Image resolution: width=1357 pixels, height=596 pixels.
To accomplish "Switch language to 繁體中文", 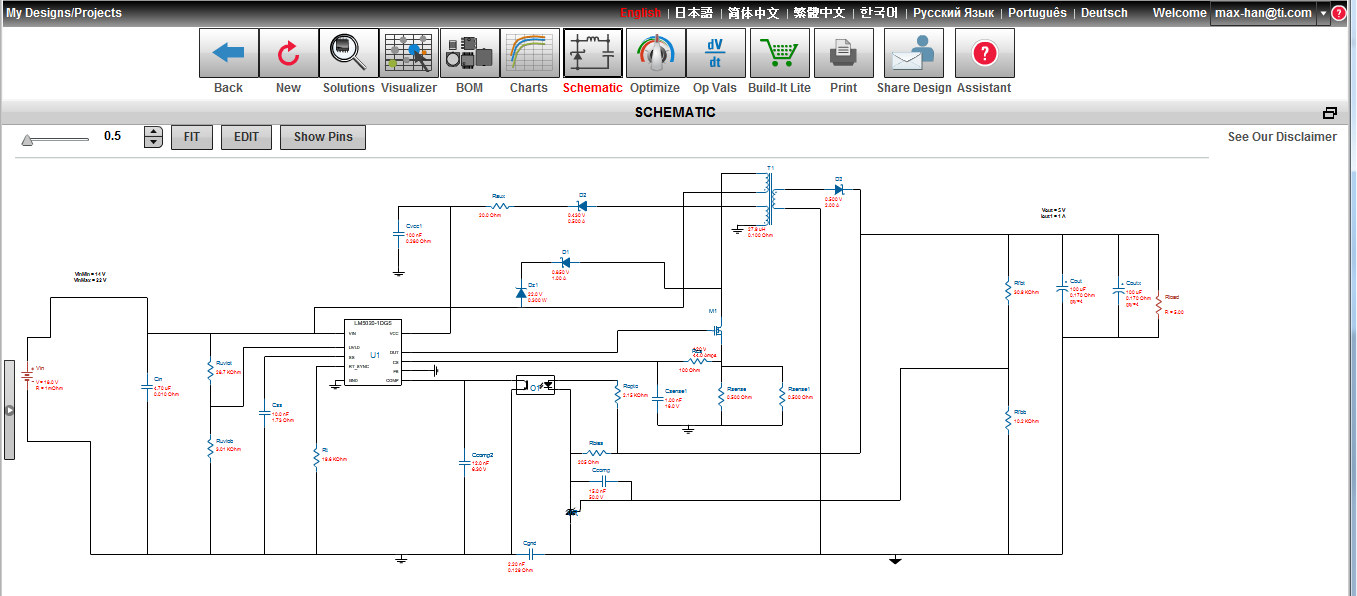I will tap(819, 13).
